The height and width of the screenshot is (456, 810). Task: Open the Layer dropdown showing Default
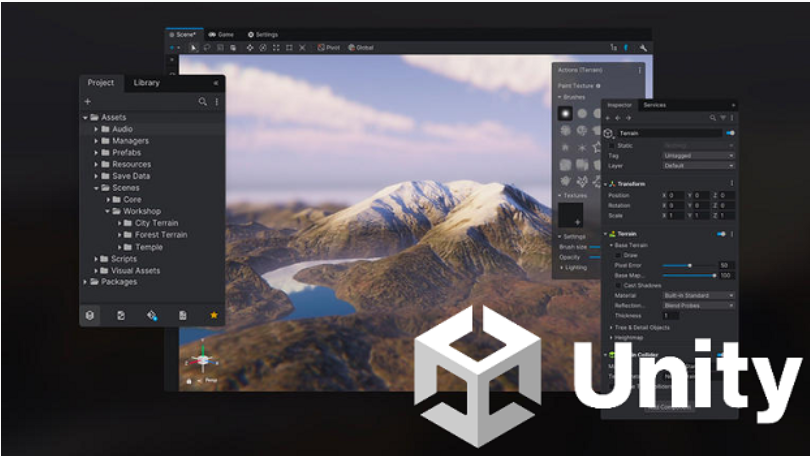(698, 166)
